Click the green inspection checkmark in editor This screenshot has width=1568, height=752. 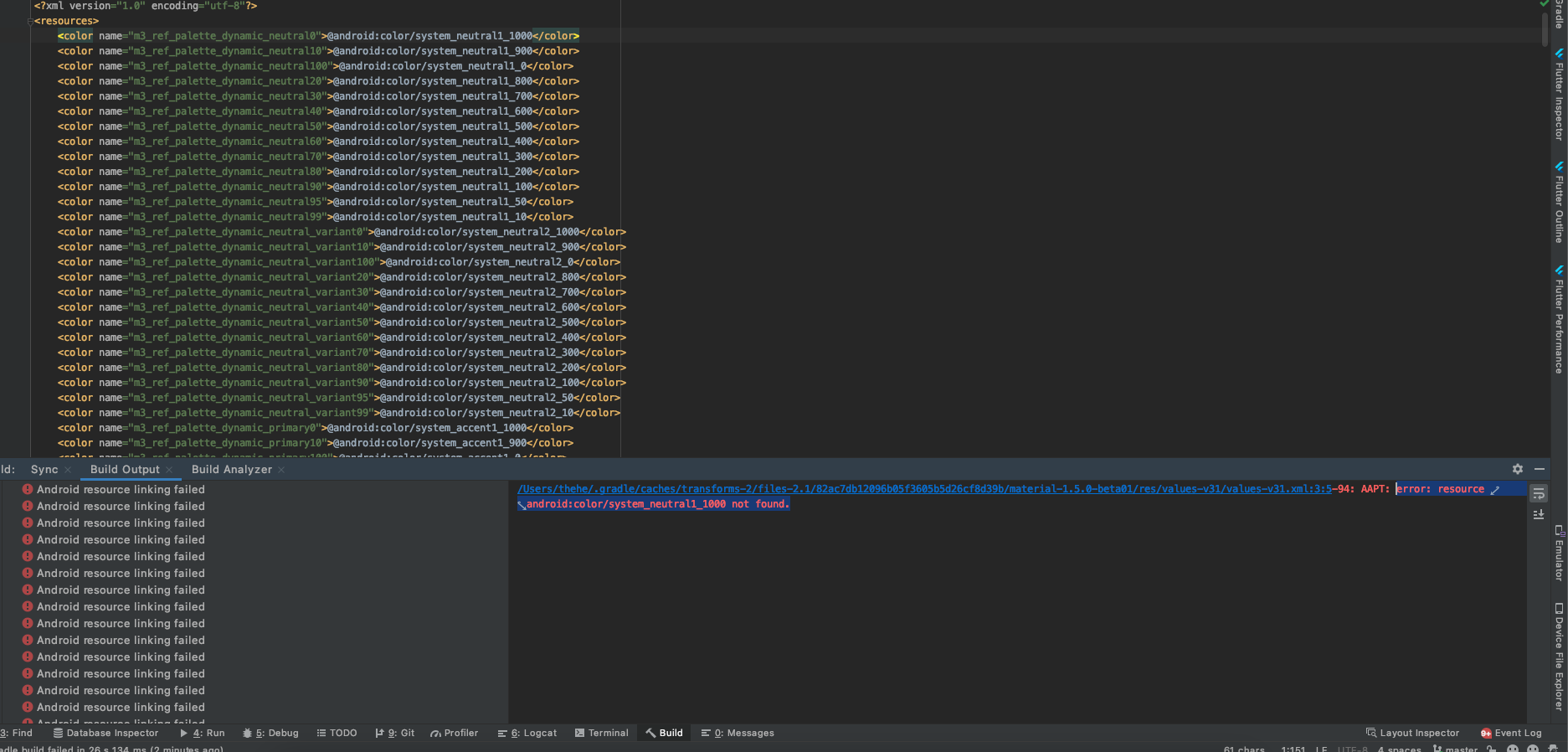[1545, 4]
